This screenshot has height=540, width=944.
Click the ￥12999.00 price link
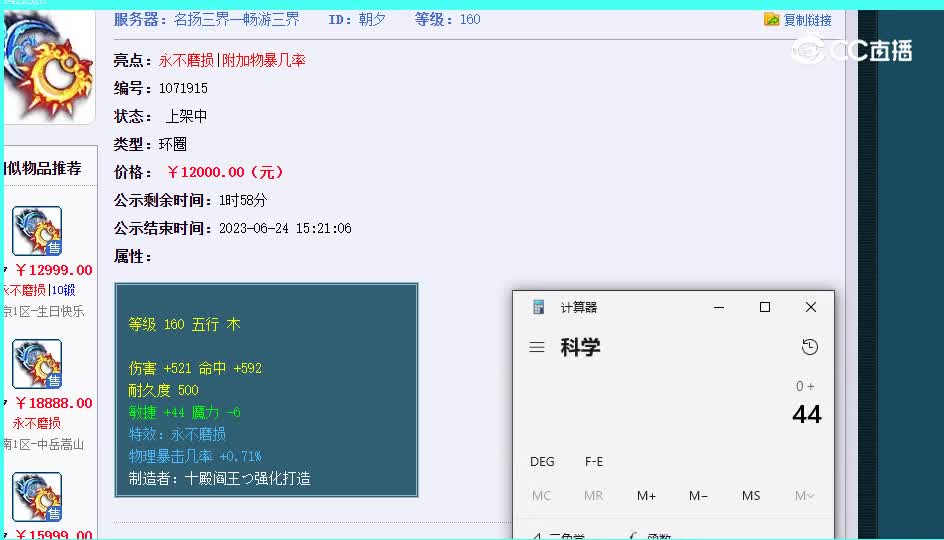coord(54,270)
